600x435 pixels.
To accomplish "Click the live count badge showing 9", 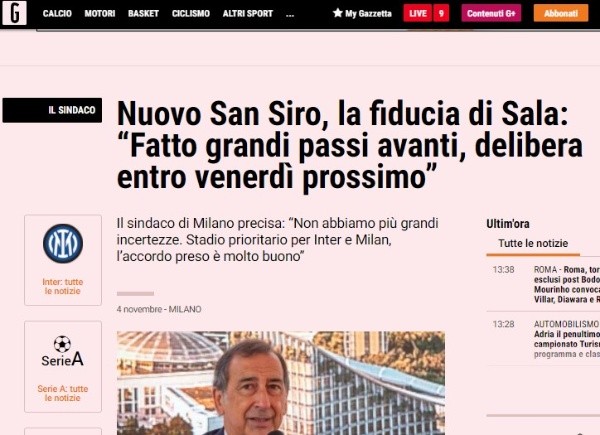I will coord(441,13).
